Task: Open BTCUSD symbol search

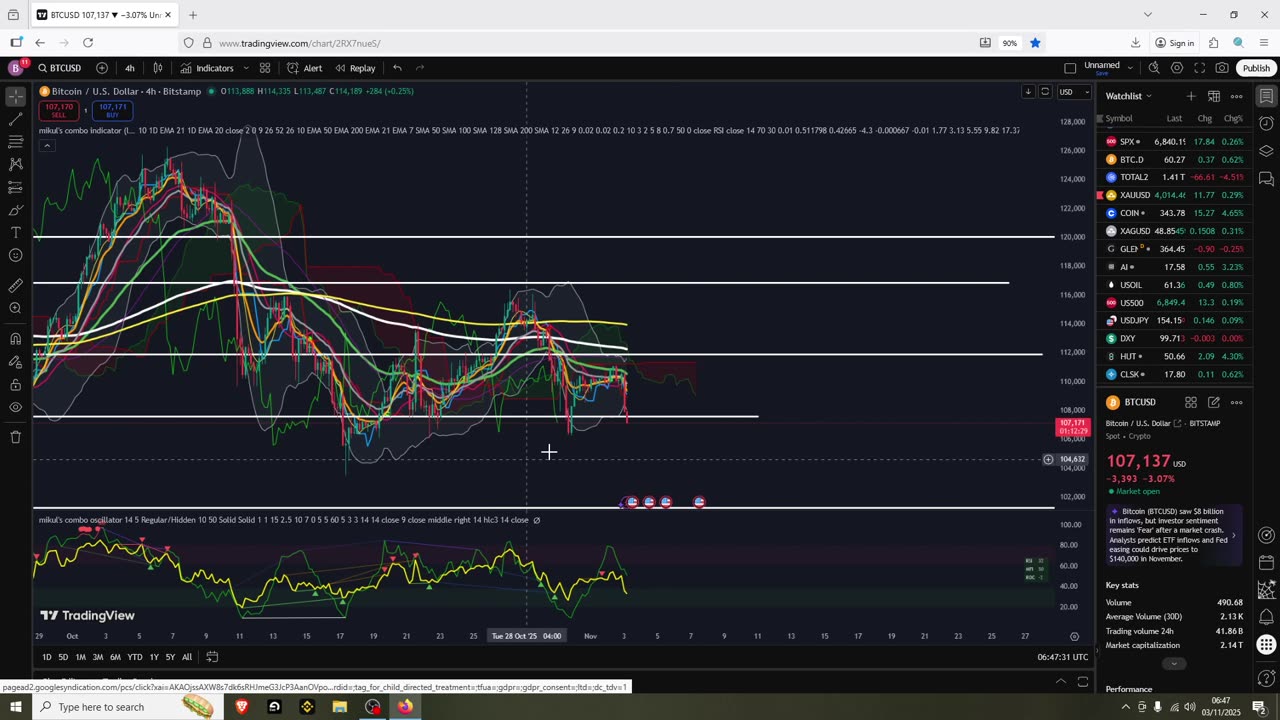Action: click(60, 68)
